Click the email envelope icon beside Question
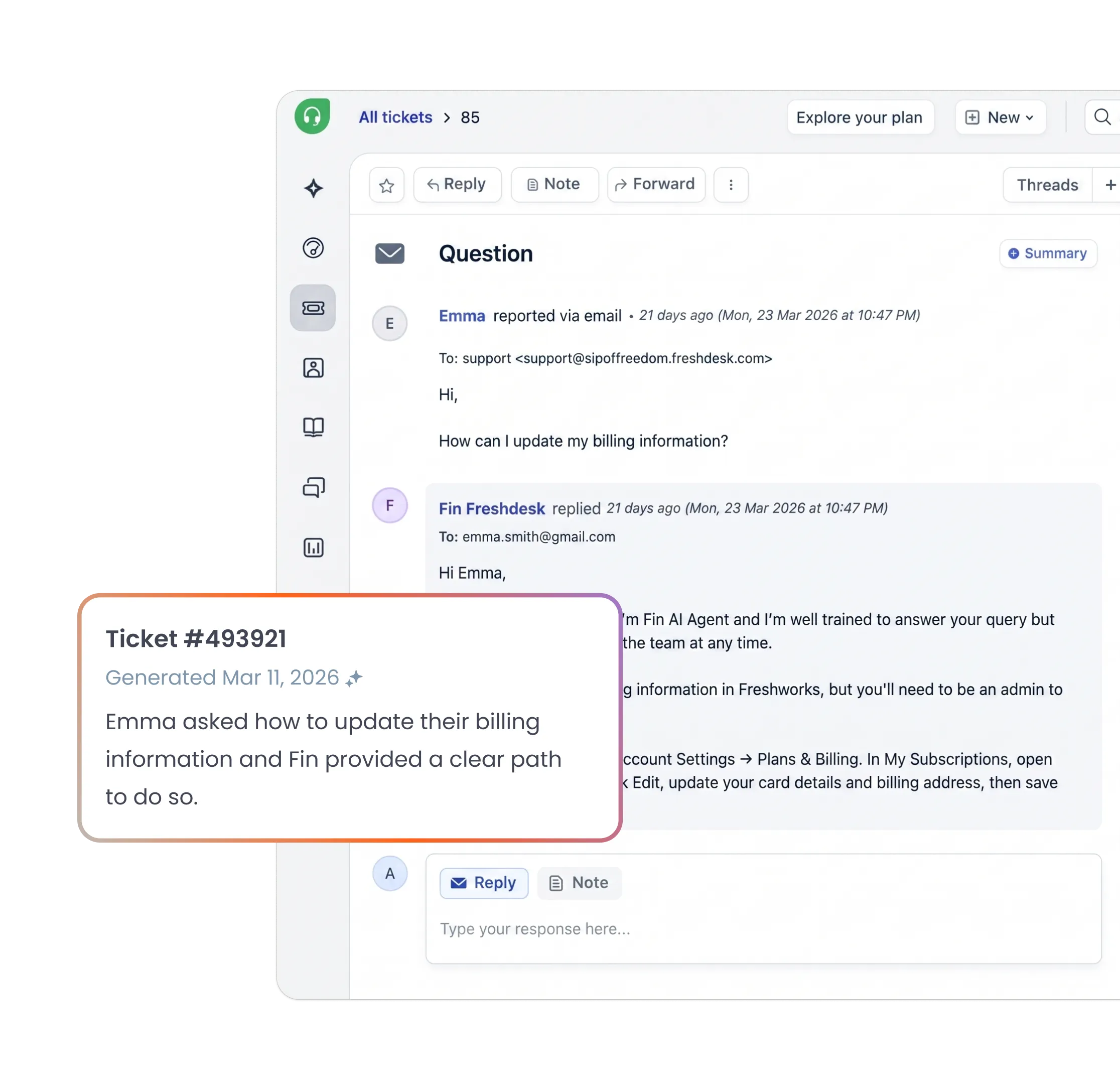Screen dimensions: 1120x1090 coord(390,253)
